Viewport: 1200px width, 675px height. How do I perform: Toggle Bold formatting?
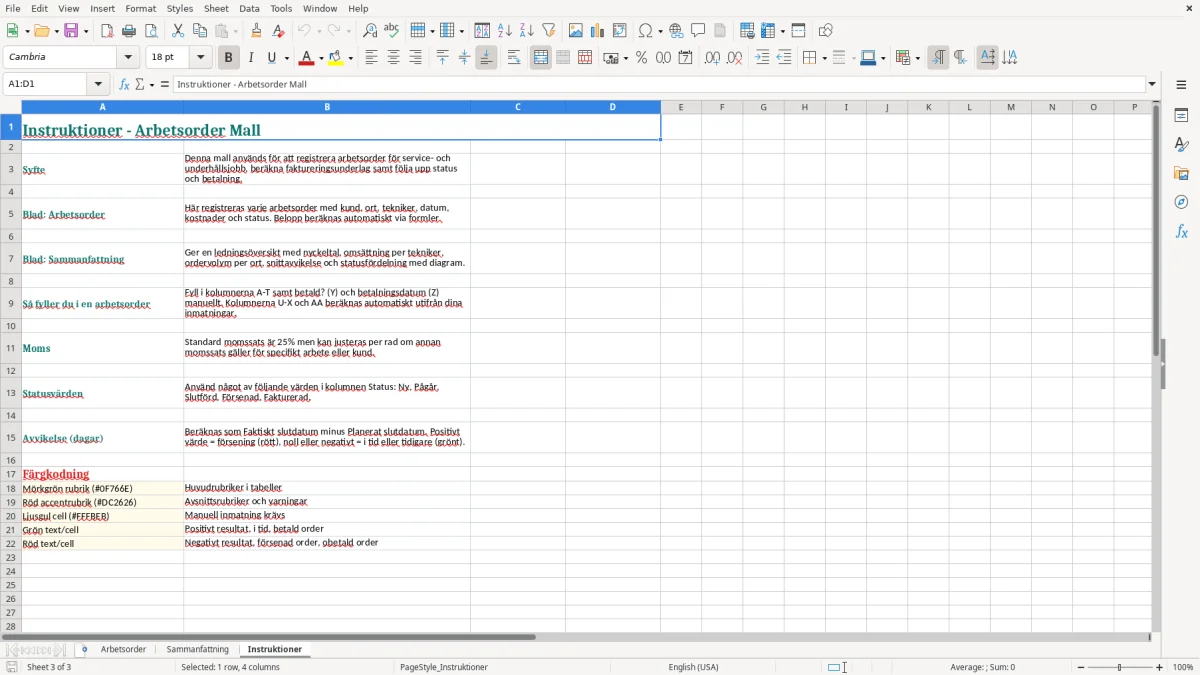coord(228,58)
